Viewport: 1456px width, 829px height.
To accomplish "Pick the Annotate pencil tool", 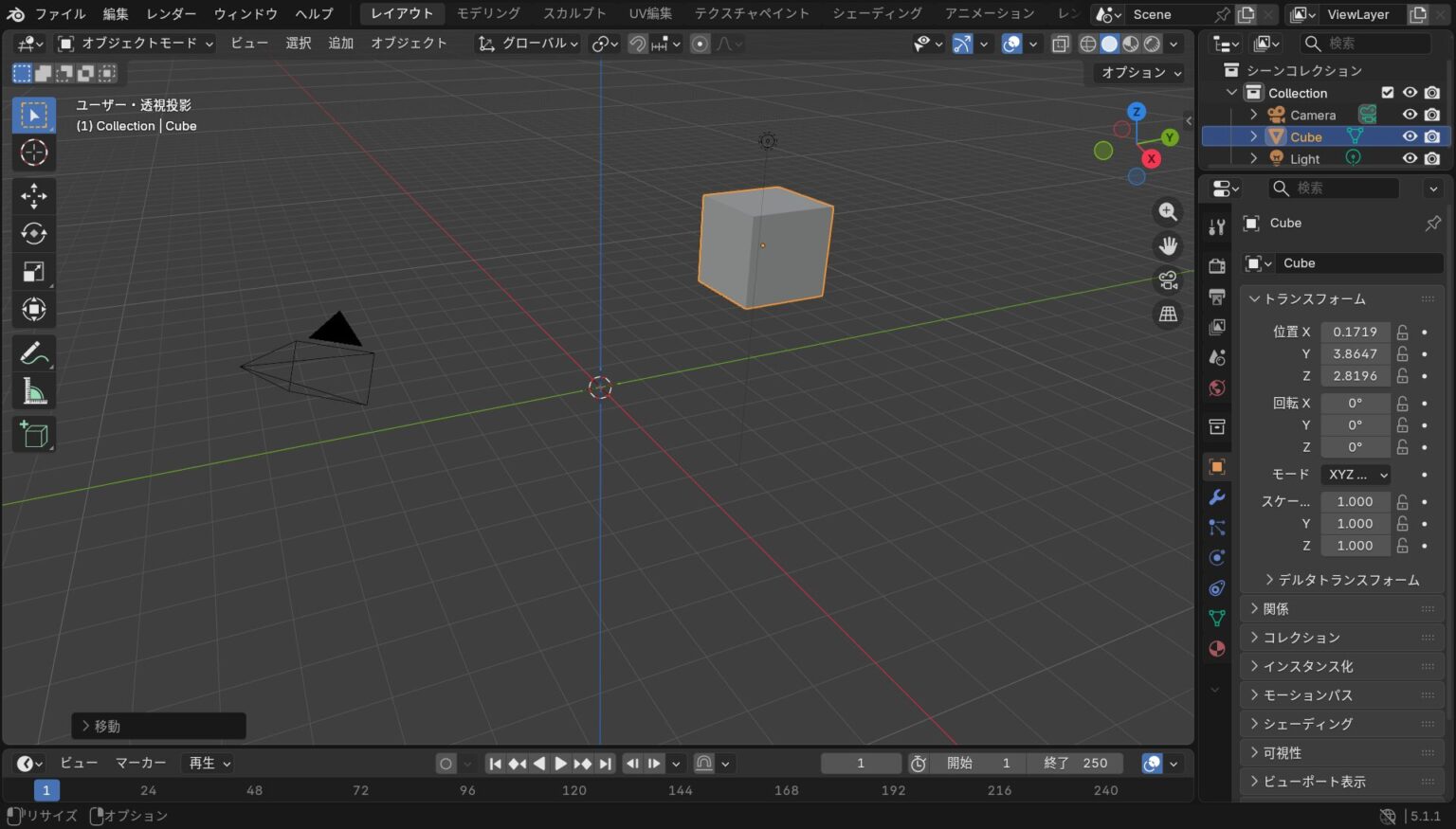I will tap(34, 353).
